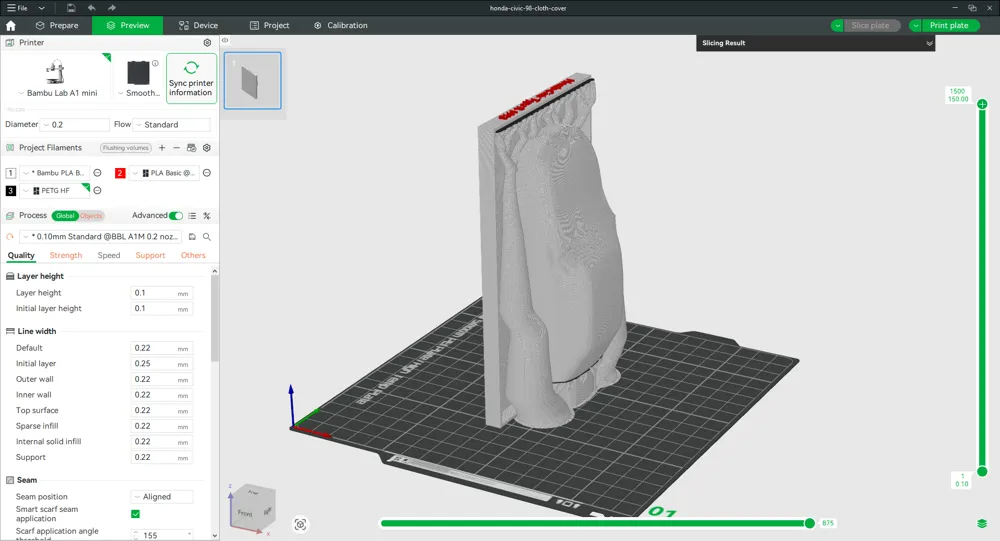1000x541 pixels.
Task: Switch Process scope to Global
Action: (65, 216)
